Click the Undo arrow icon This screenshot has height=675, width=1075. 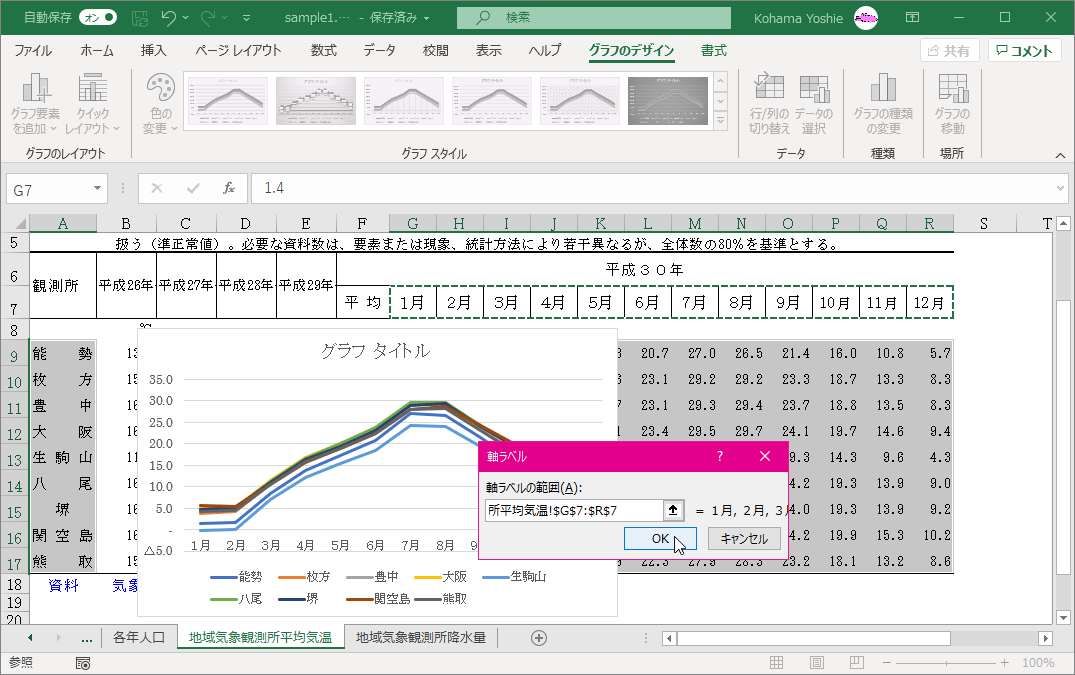(169, 17)
